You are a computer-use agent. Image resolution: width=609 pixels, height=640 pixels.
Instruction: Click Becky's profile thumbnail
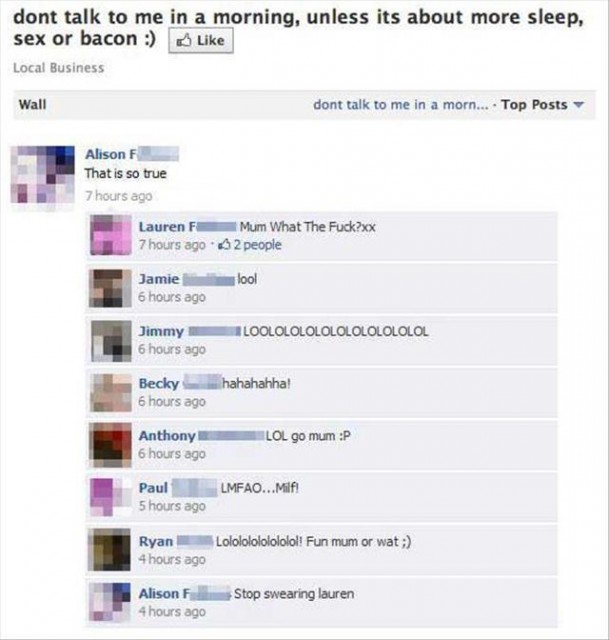111,393
